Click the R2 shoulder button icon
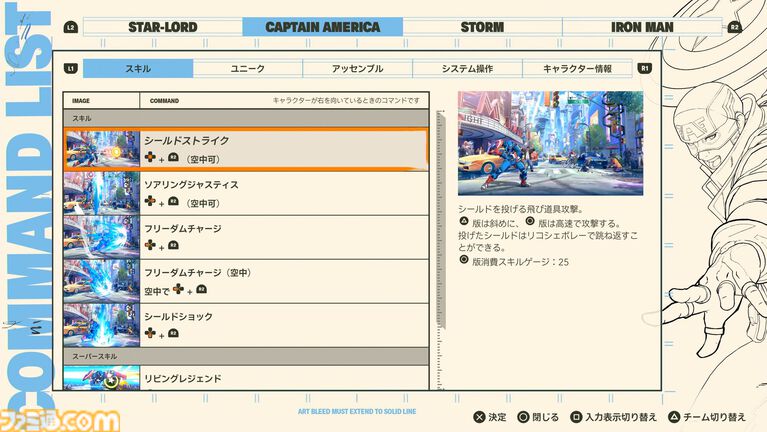The height and width of the screenshot is (432, 767). pyautogui.click(x=734, y=27)
